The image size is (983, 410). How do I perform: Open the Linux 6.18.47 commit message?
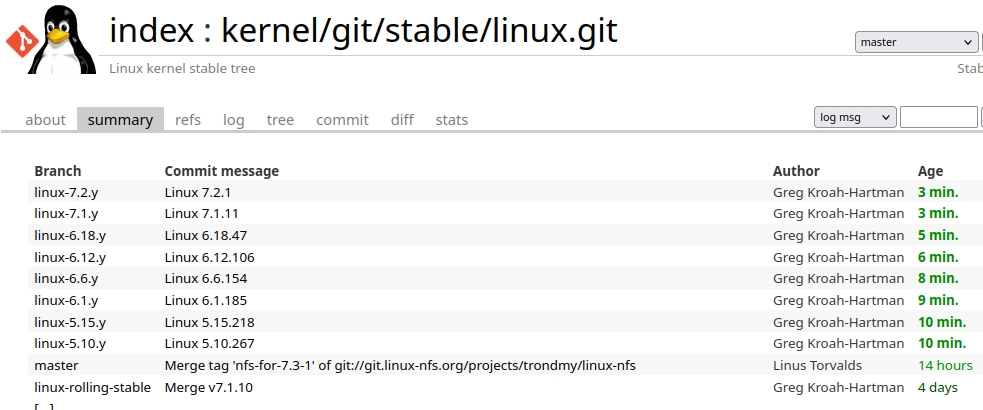coord(206,236)
